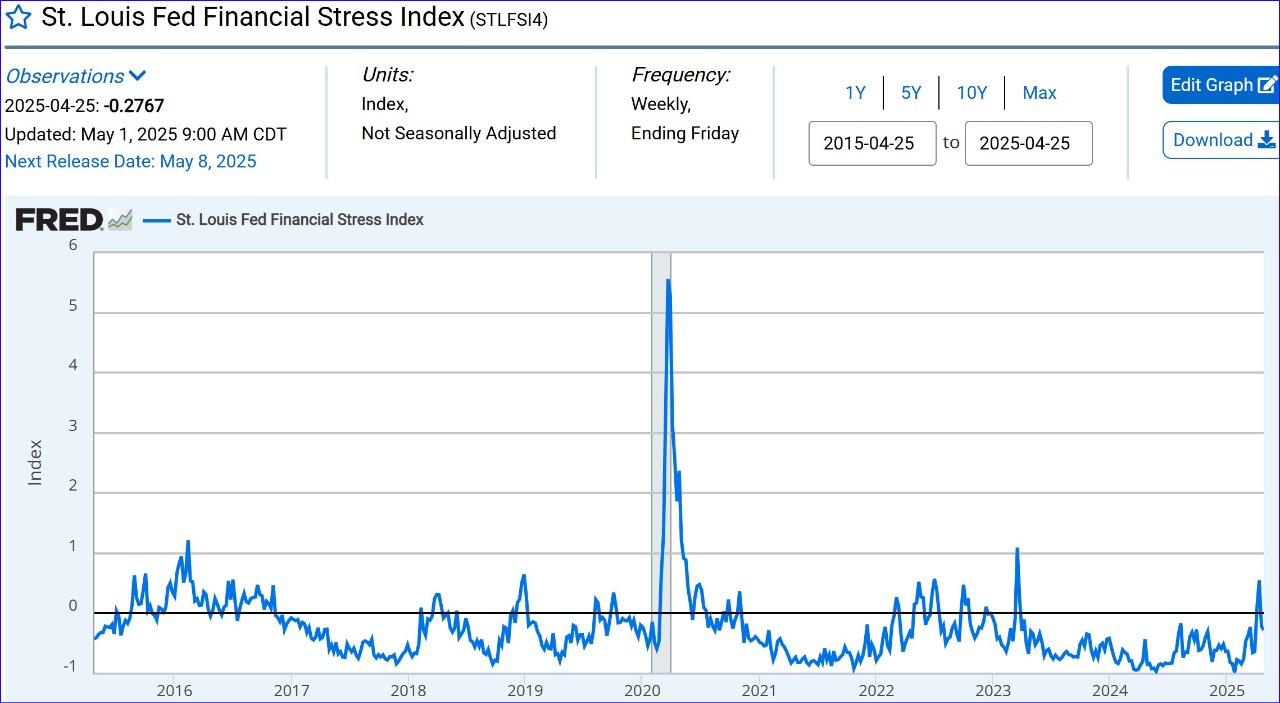The height and width of the screenshot is (703, 1280).
Task: Click the St. Louis Fed Financial Stress Index legend label
Action: point(300,220)
